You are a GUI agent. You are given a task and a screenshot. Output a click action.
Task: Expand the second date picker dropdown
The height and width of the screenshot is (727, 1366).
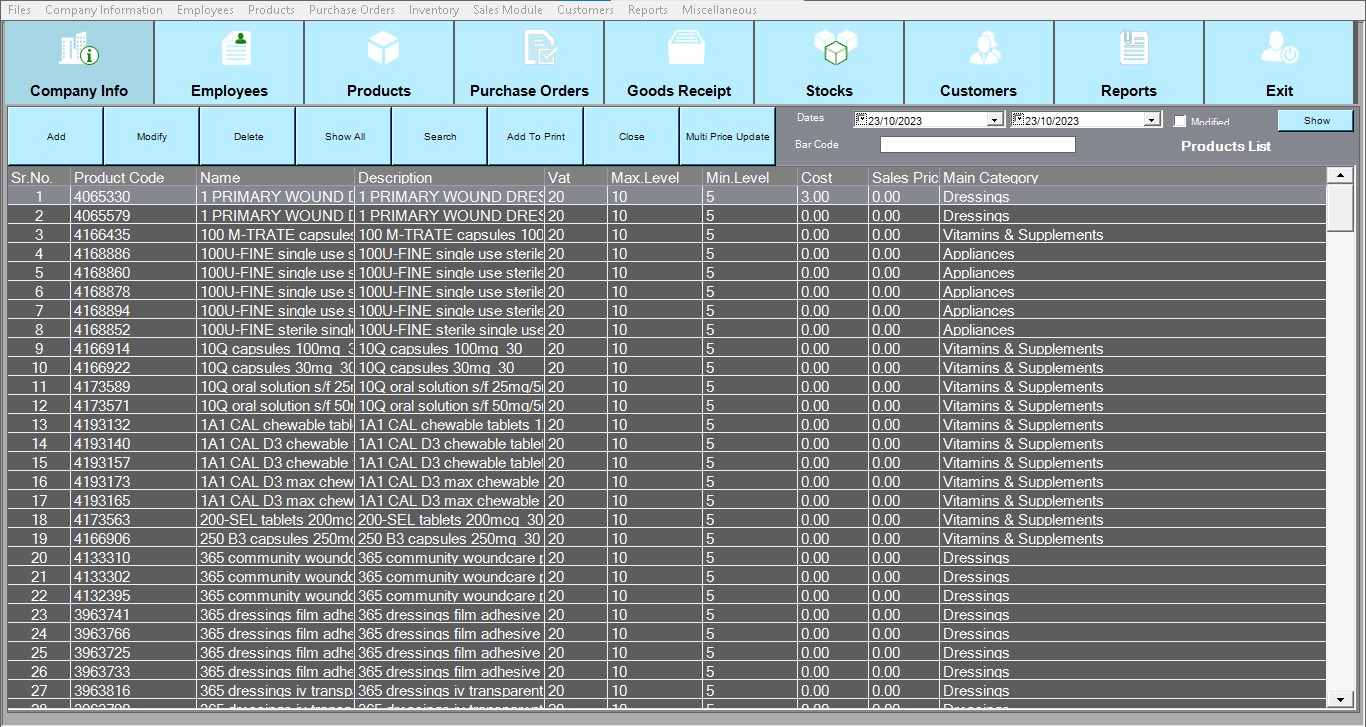1152,121
